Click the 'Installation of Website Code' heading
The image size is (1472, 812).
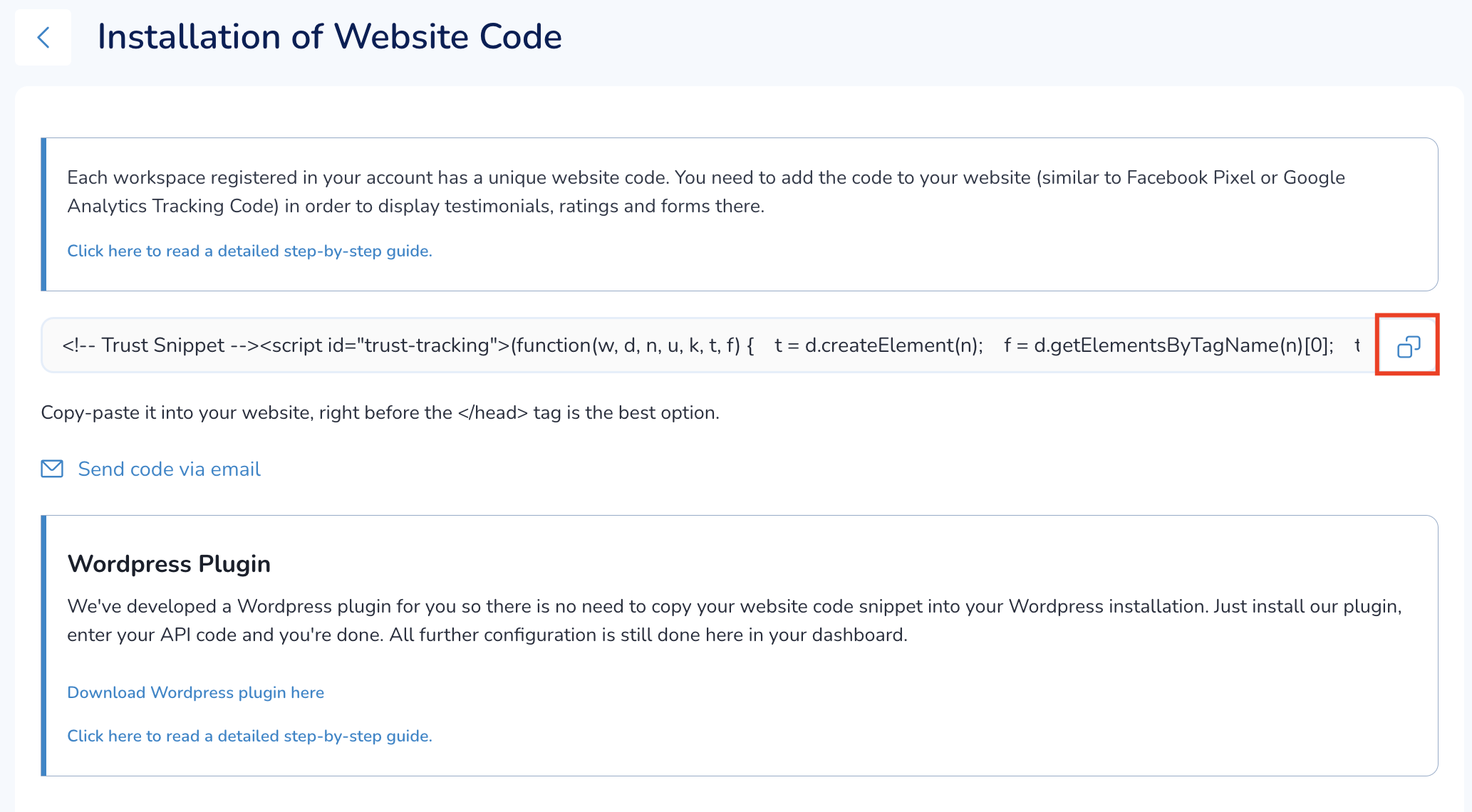point(329,37)
